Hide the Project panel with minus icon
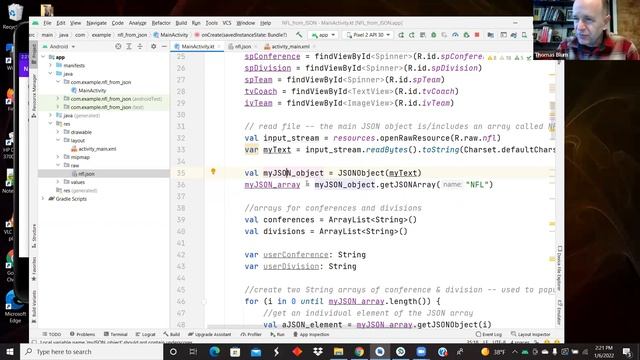640x360 pixels. 164,47
